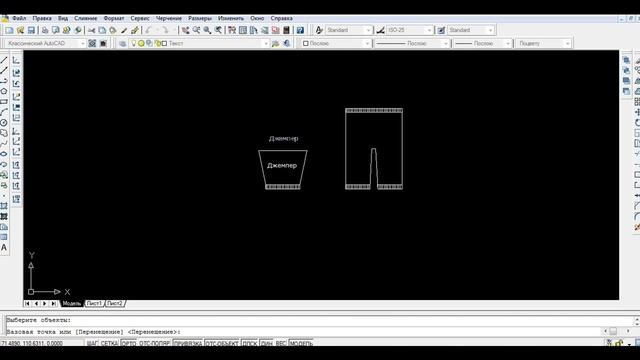Viewport: 640px width, 360px height.
Task: Open the Изменить menu
Action: coord(231,18)
